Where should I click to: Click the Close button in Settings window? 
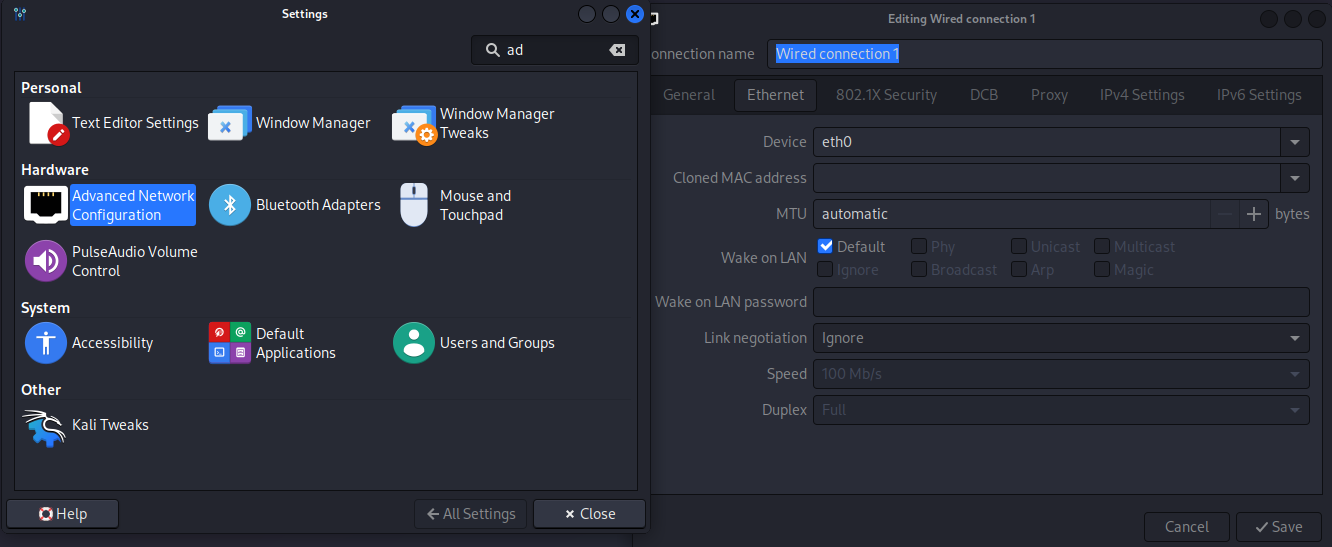point(589,514)
